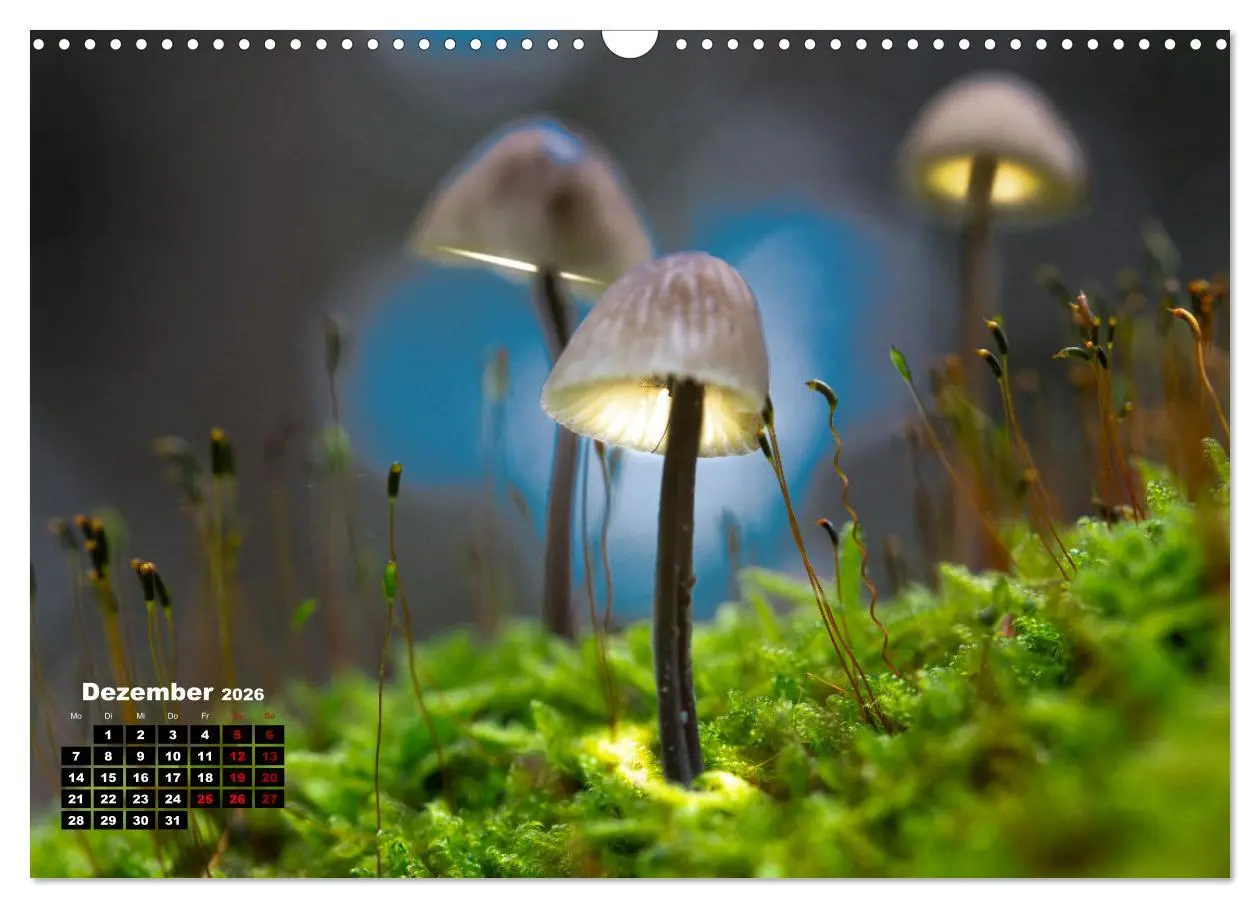The width and height of the screenshot is (1260, 908).
Task: Choose red date 20 in the calendar
Action: point(269,777)
